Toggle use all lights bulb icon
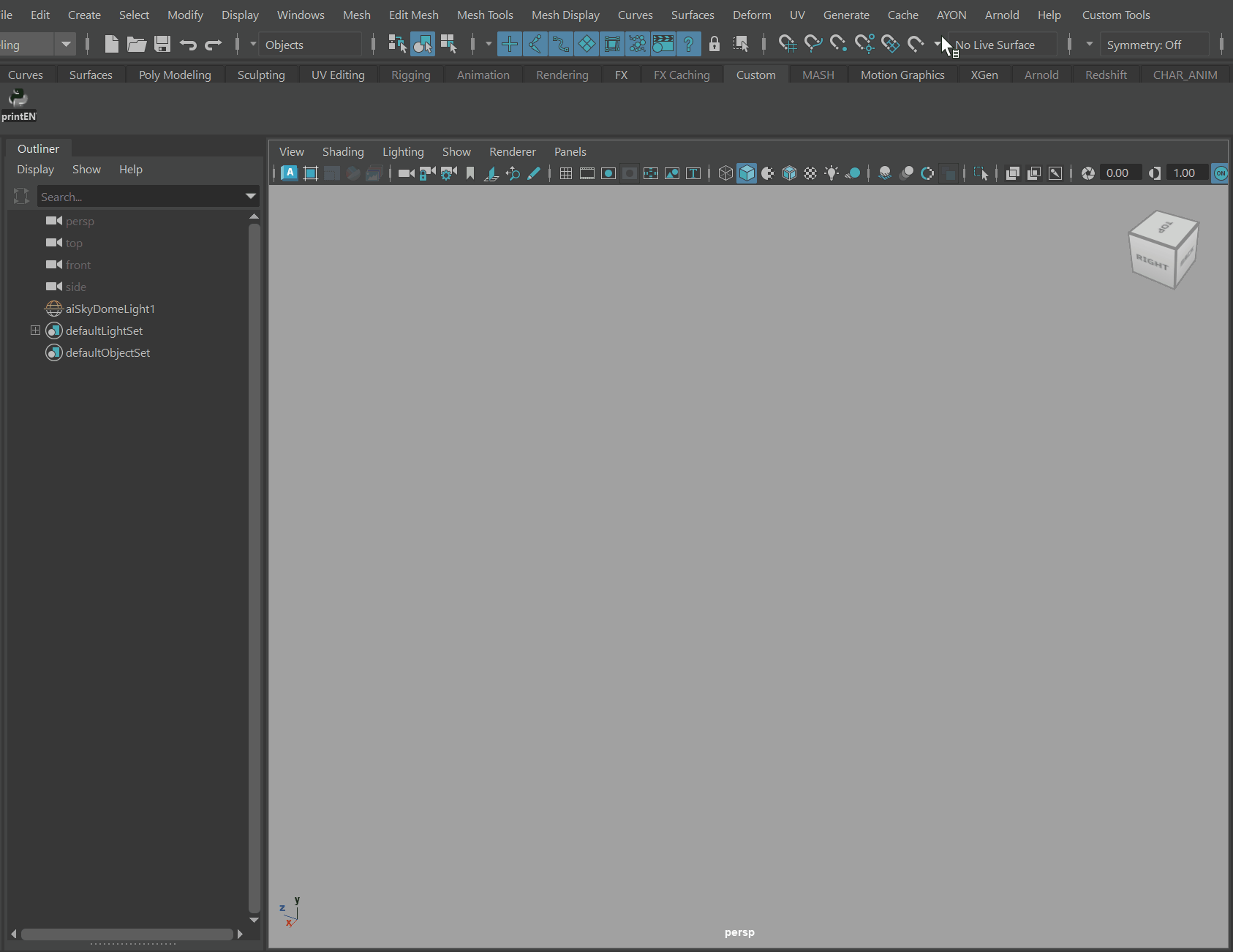This screenshot has width=1233, height=952. (832, 173)
